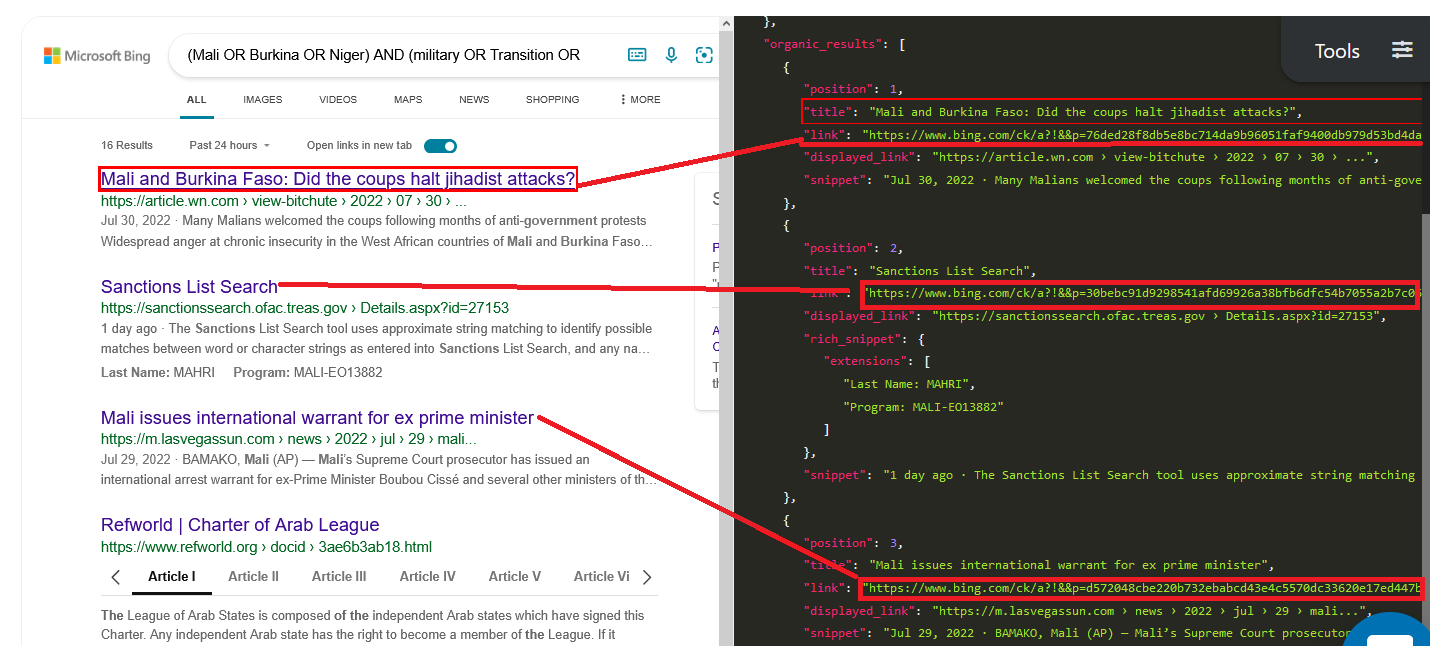Open search settings via the Tools sliders icon
Screen dimensions: 1430x646
pyautogui.click(x=1402, y=48)
